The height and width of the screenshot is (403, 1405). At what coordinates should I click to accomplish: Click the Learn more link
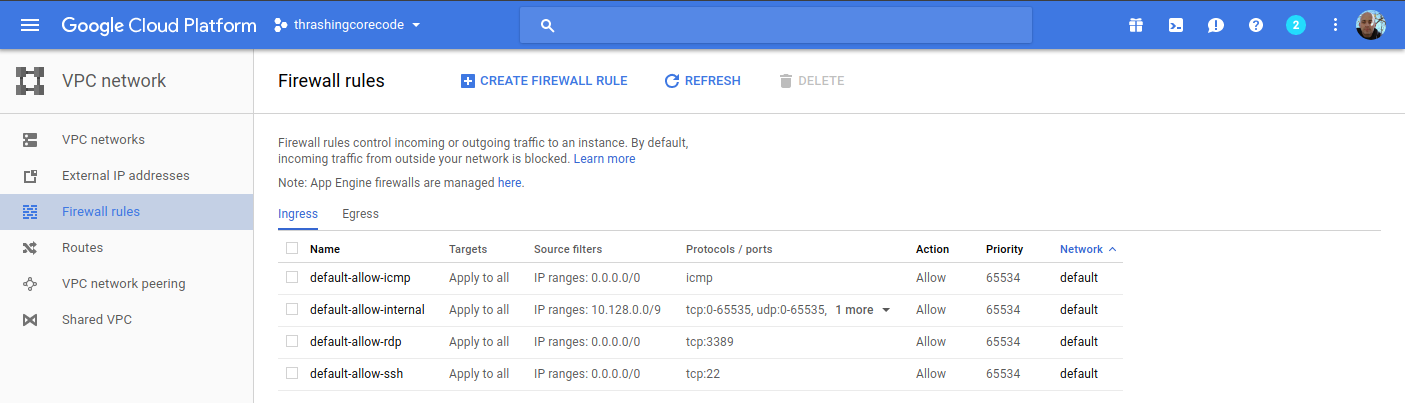tap(604, 159)
